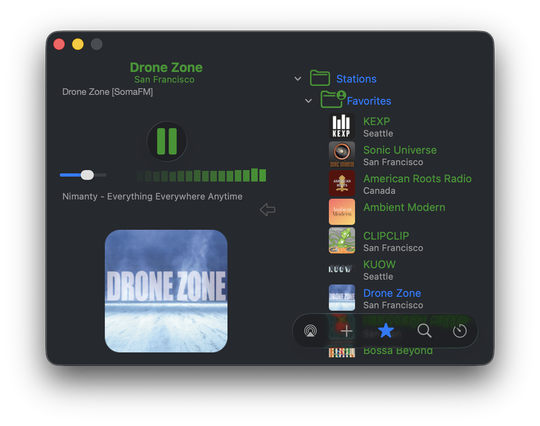Pause playback with the green pause button
The image size is (540, 426).
167,141
